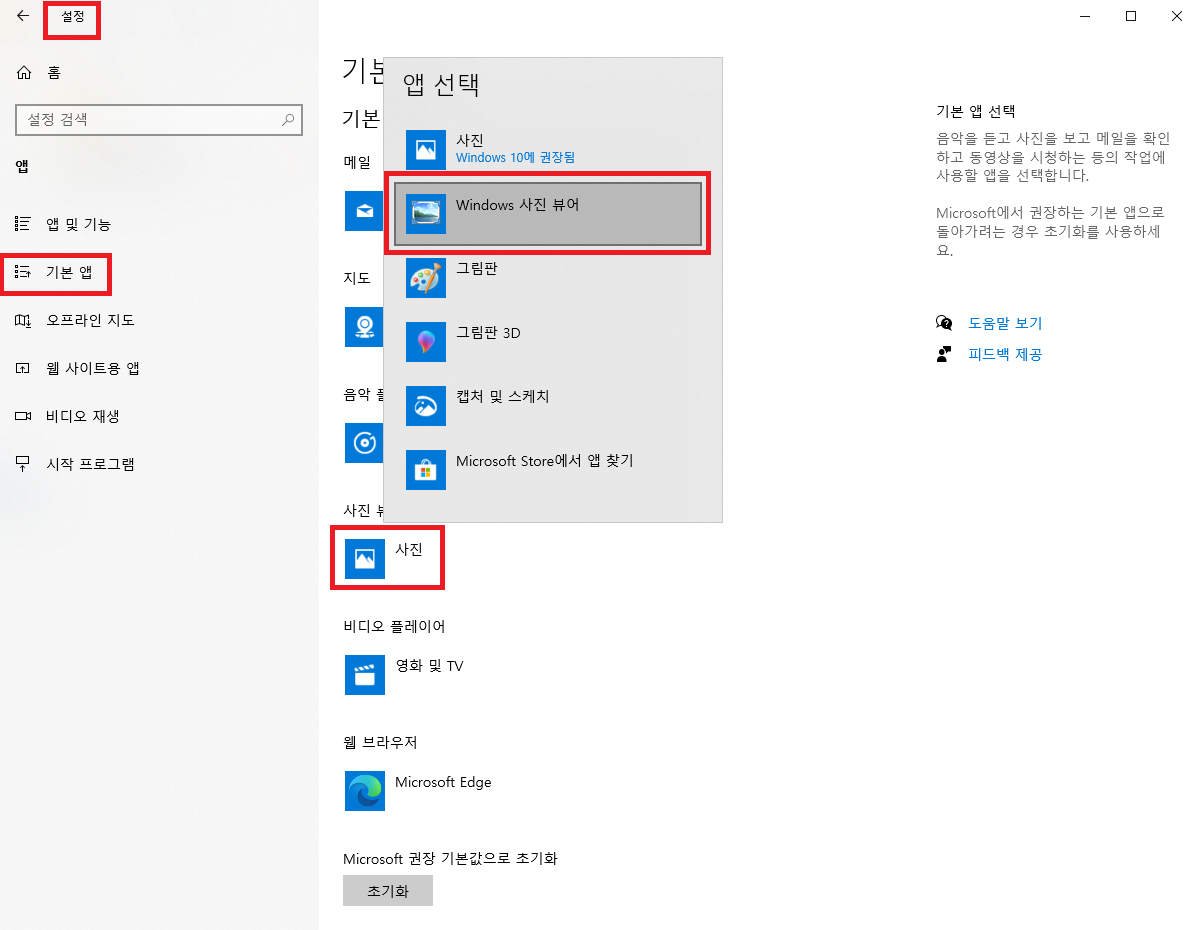This screenshot has width=1196, height=930.
Task: Click the 기본 앱 sidebar icon
Action: [x=23, y=272]
